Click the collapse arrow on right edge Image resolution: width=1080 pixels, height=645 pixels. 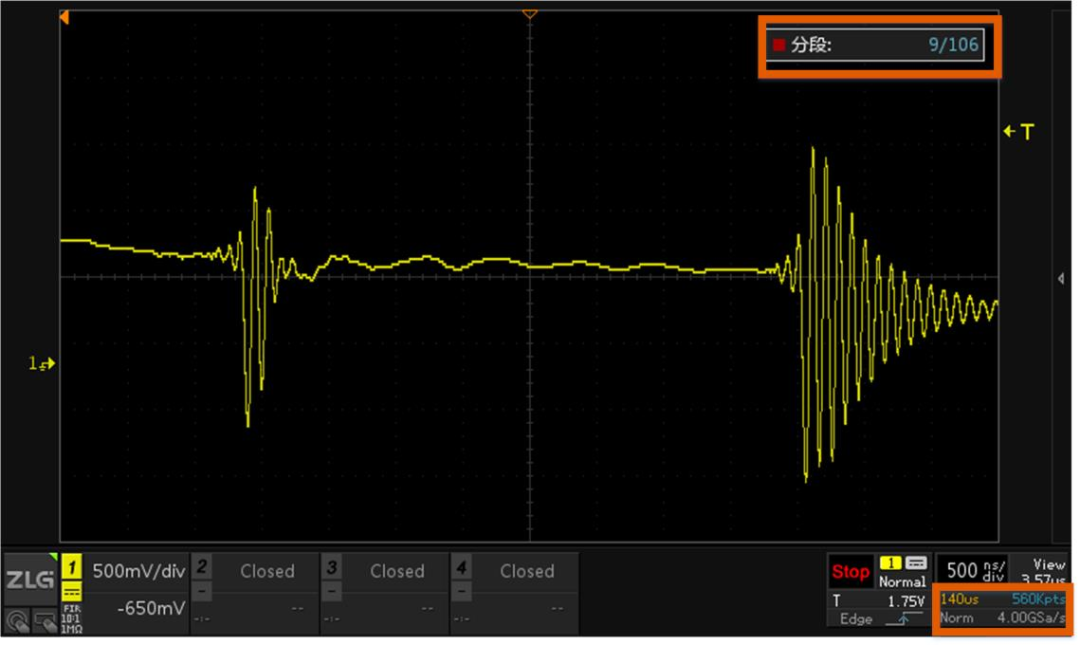pyautogui.click(x=1061, y=279)
